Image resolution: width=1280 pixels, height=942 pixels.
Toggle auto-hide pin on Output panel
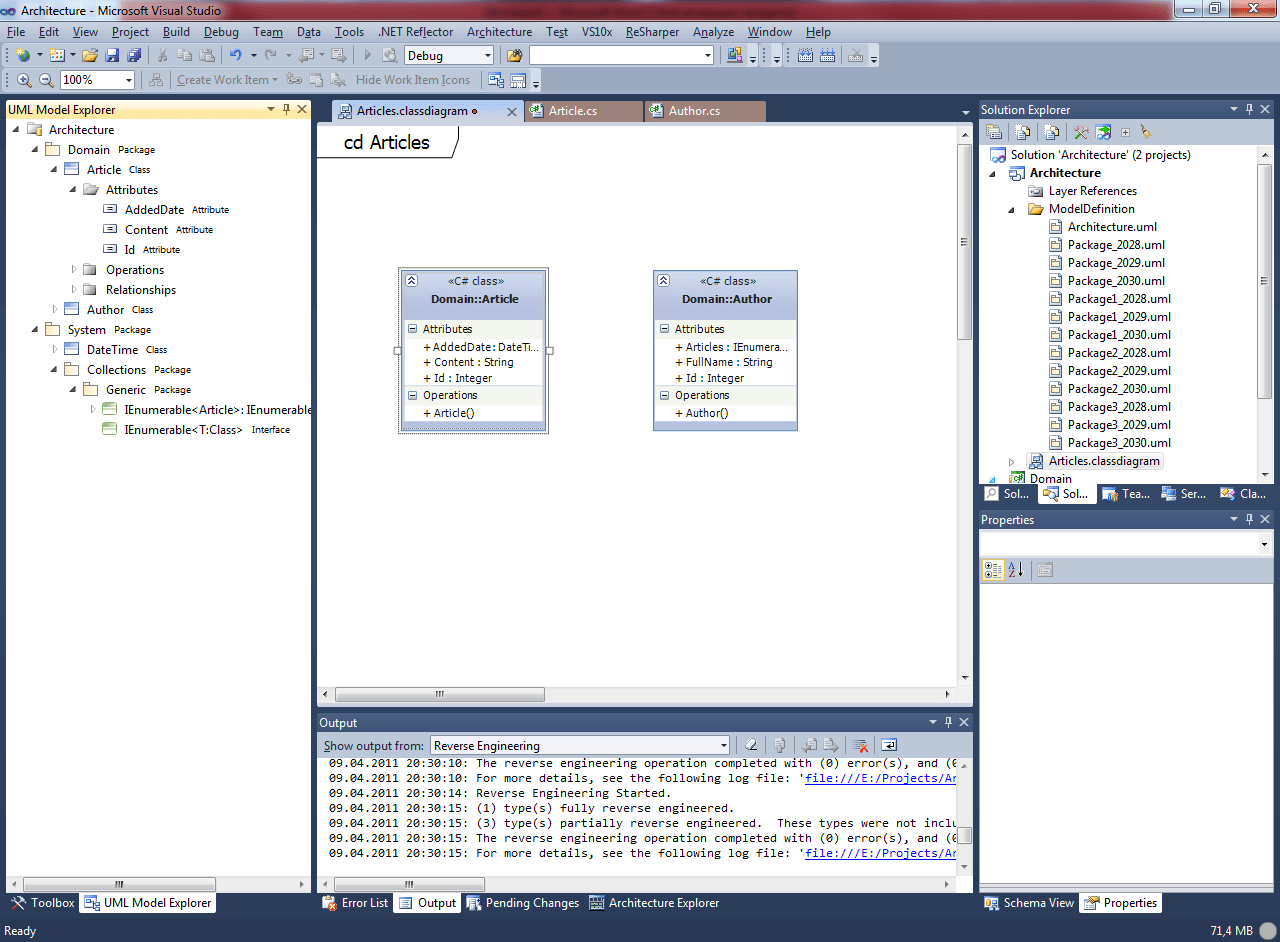pos(948,722)
